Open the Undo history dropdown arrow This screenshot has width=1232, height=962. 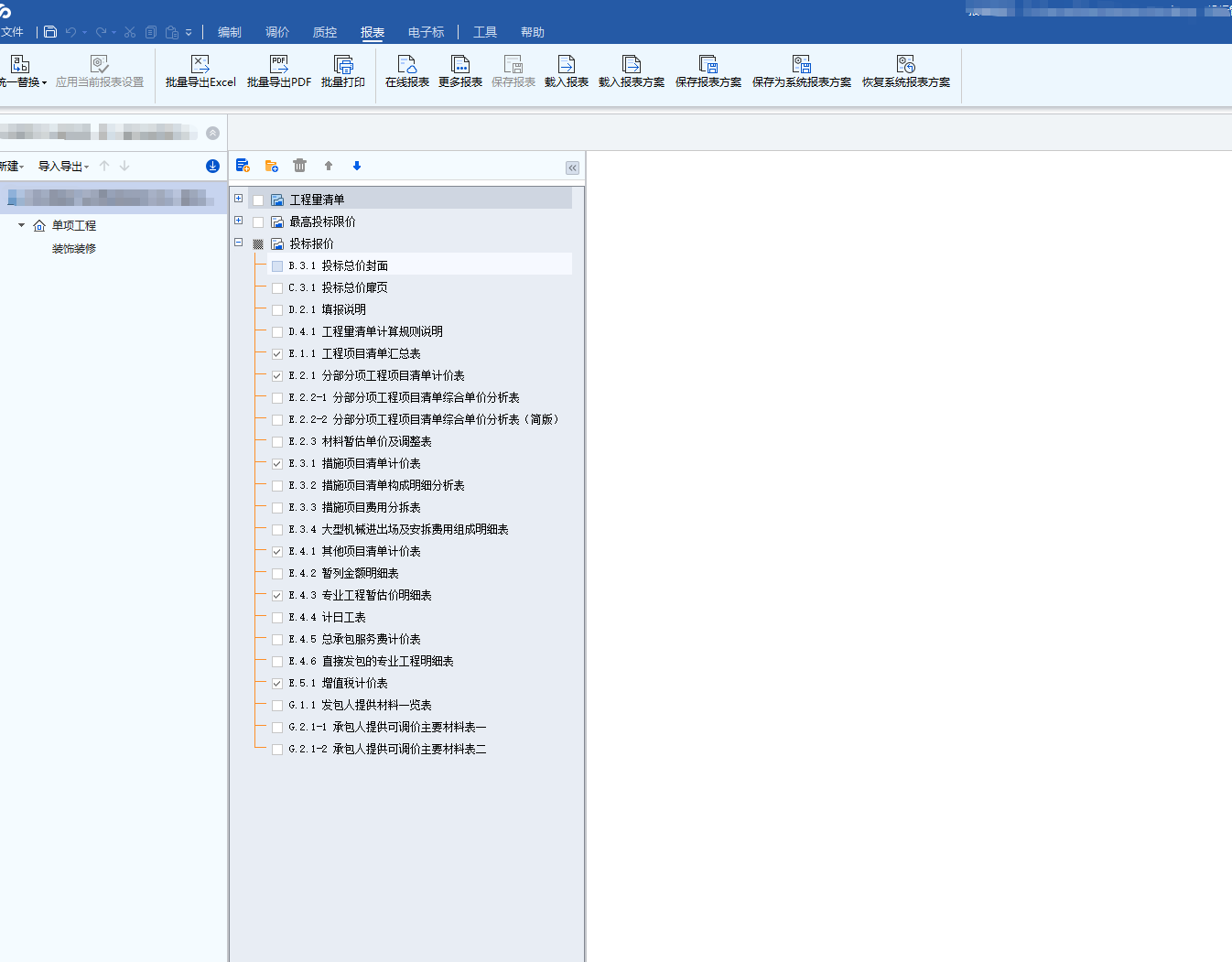84,33
